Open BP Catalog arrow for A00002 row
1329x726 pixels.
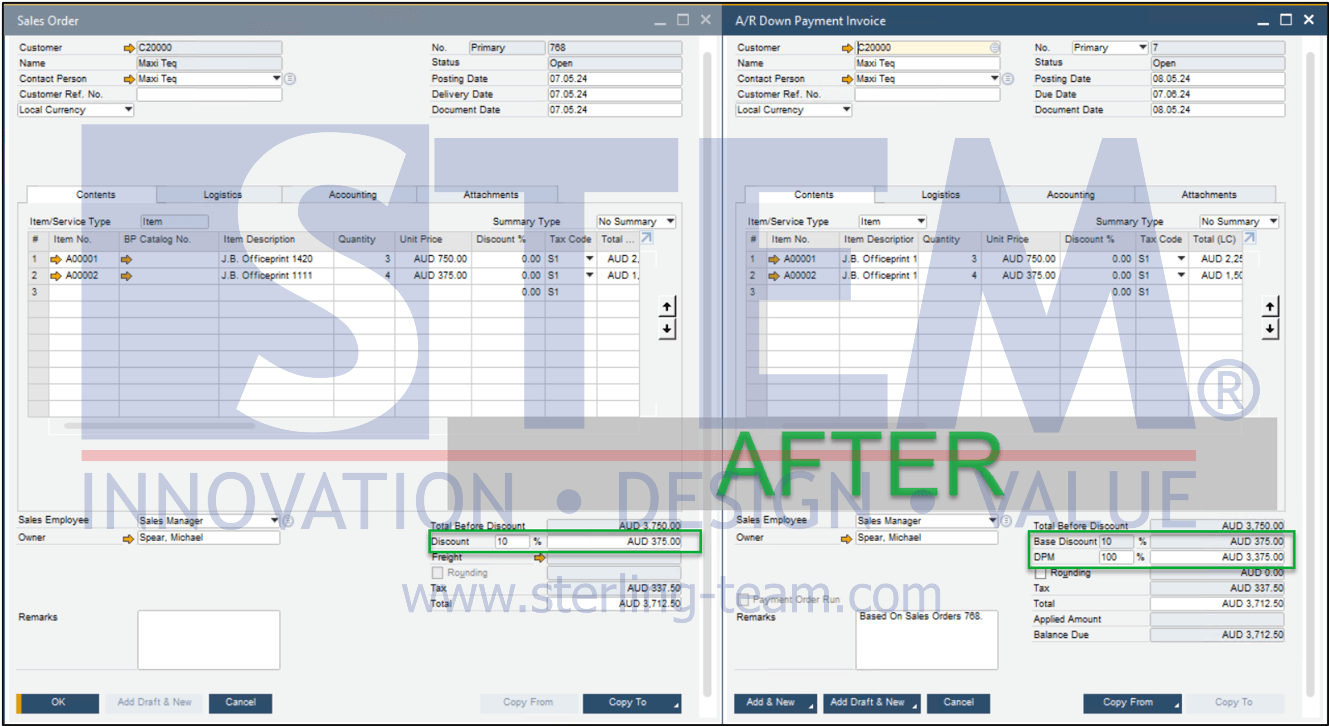tap(127, 276)
